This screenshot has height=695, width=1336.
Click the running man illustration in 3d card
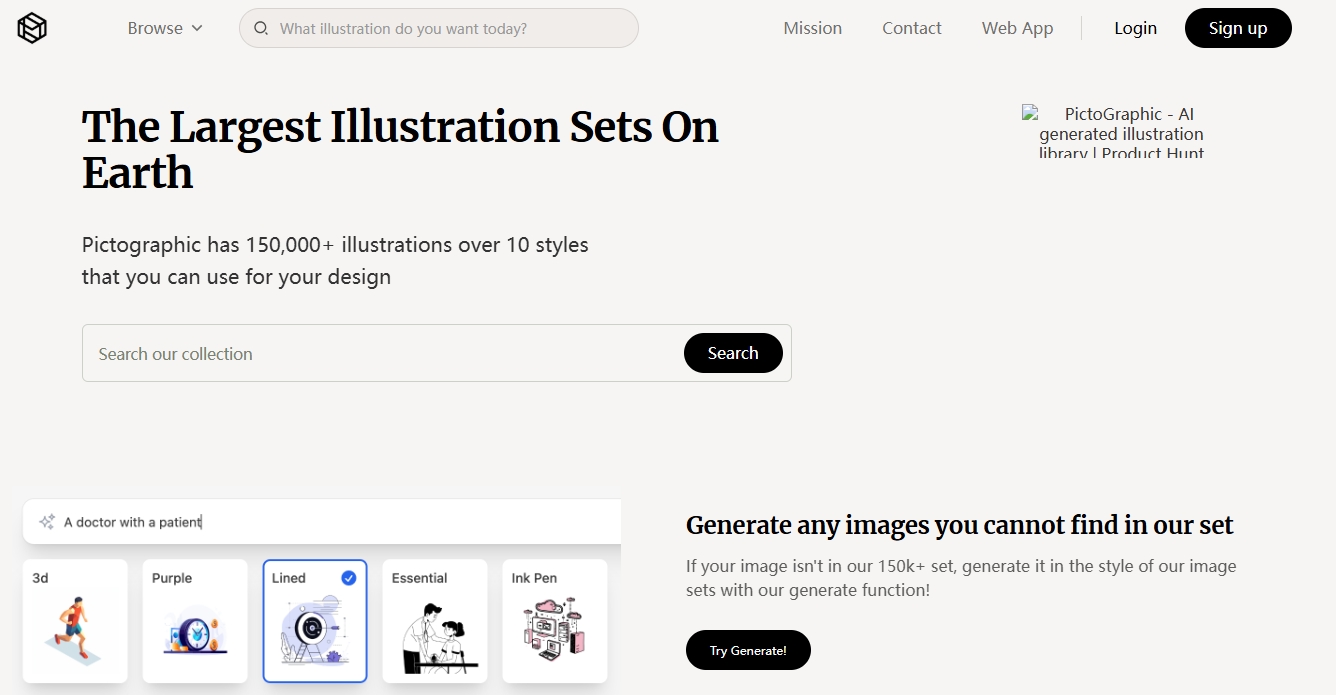point(75,630)
